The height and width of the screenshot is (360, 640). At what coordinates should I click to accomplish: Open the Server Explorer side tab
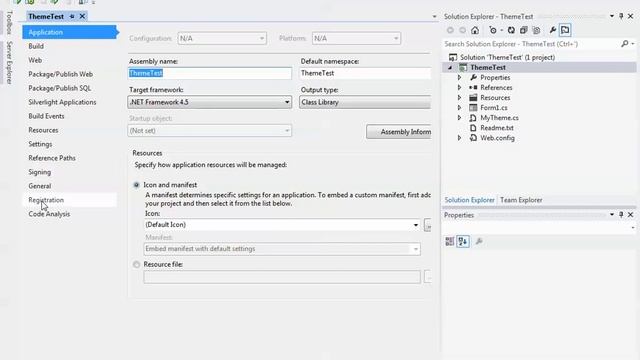9,62
